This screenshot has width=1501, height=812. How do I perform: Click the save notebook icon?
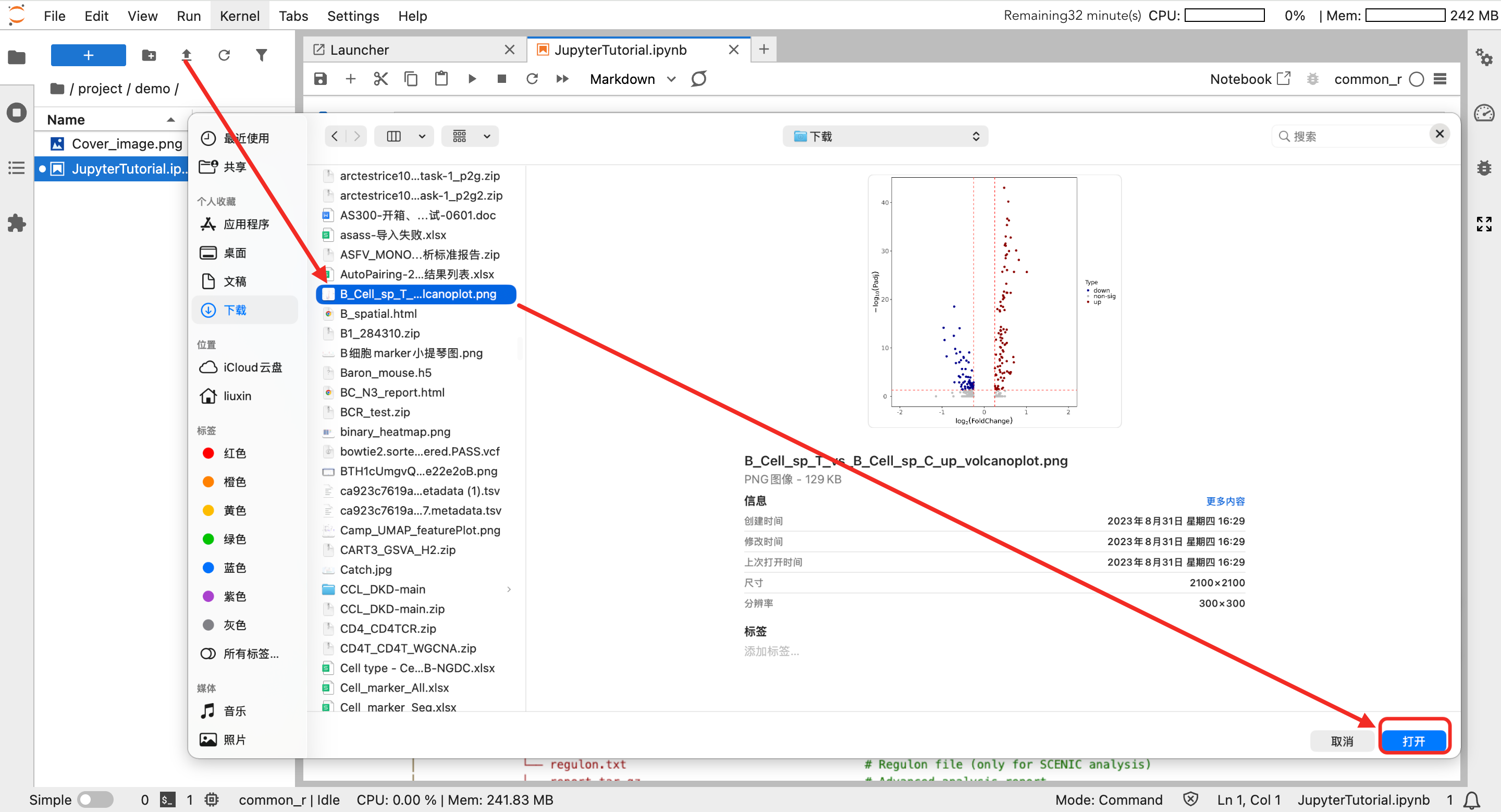(x=321, y=79)
